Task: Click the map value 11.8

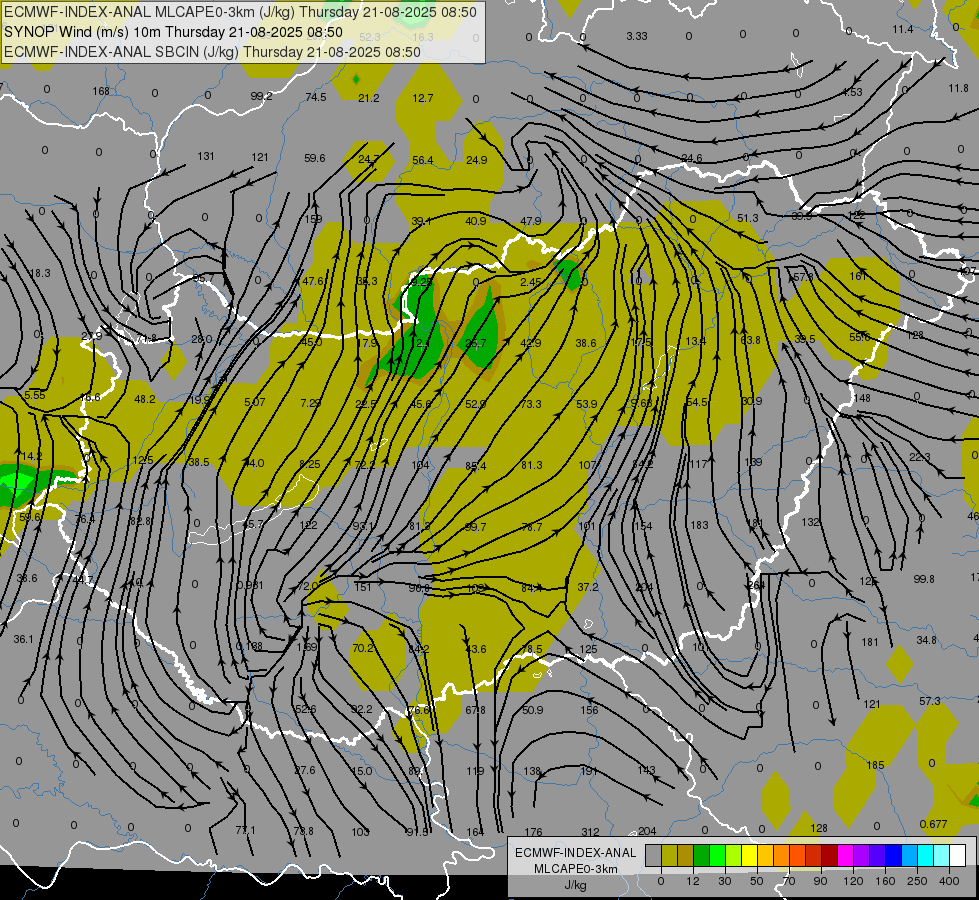Action: point(958,88)
